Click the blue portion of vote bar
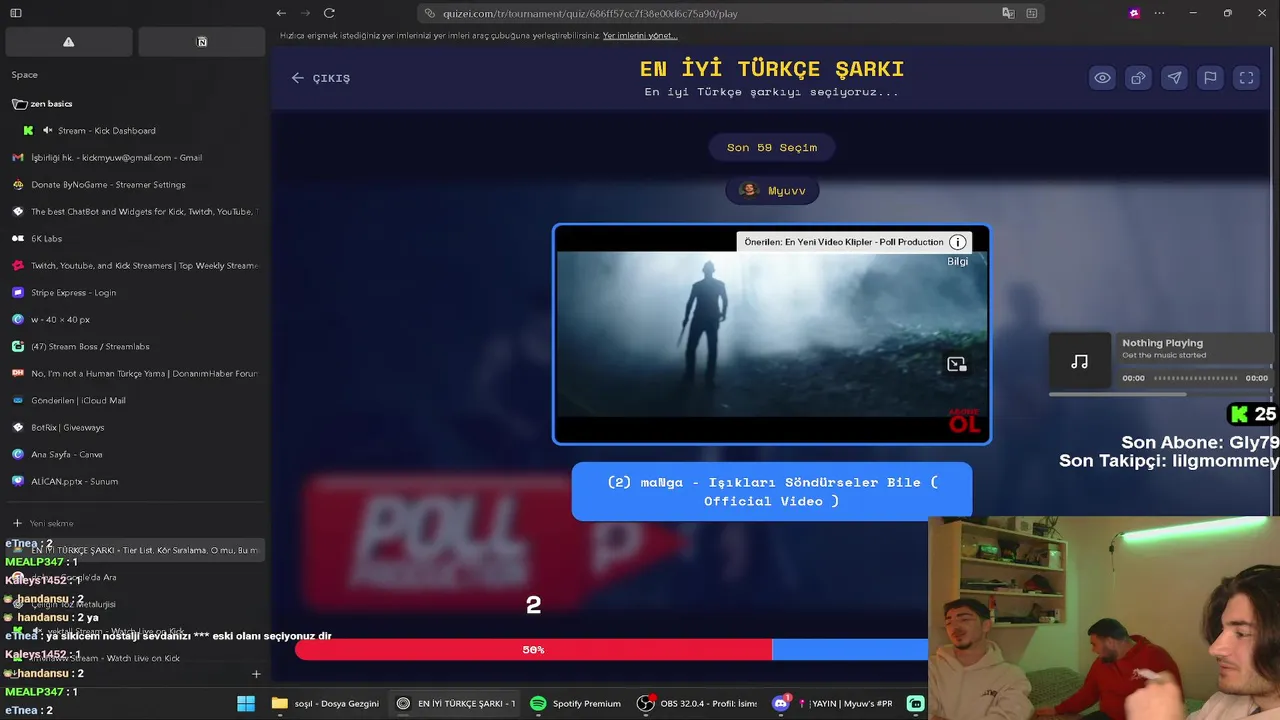The width and height of the screenshot is (1280, 720). 850,650
